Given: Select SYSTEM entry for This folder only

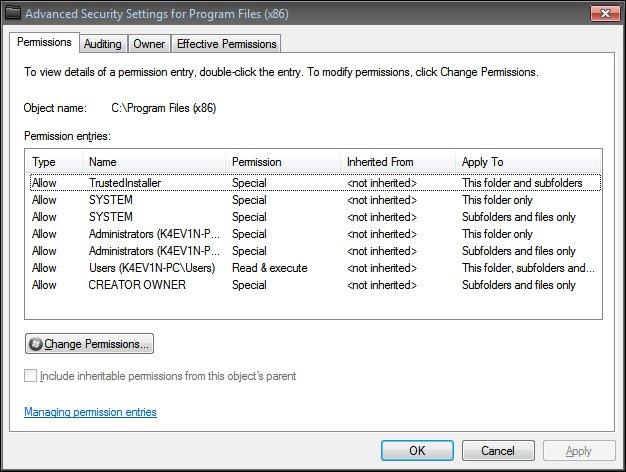Looking at the screenshot, I should click(110, 200).
